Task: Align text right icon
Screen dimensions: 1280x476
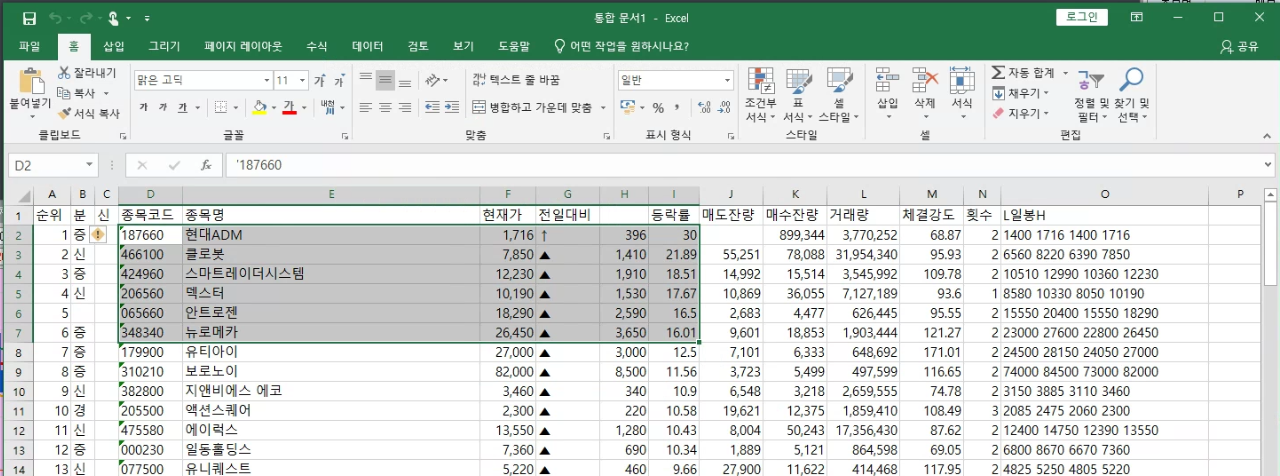Action: coord(404,107)
